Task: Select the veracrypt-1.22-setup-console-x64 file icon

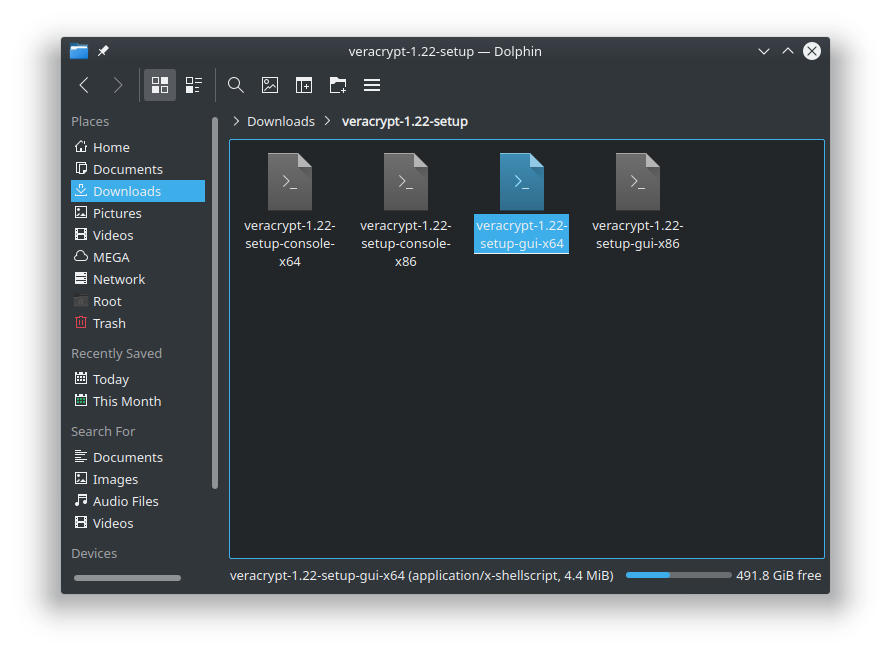Action: 290,182
